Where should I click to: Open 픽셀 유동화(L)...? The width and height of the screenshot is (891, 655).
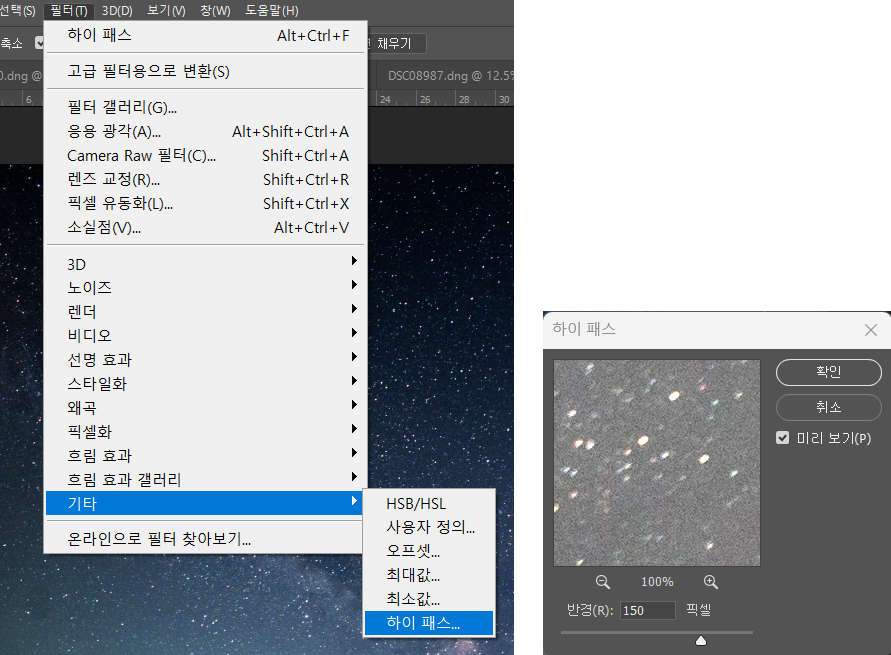(x=206, y=203)
